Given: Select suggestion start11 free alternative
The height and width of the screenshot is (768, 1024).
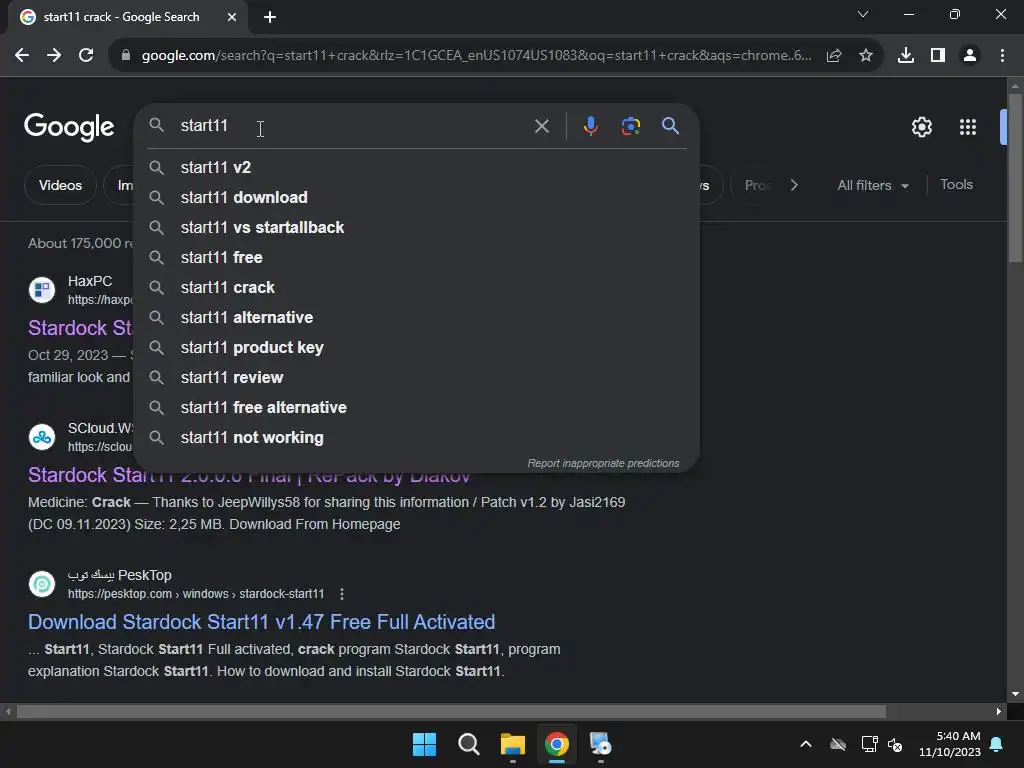Looking at the screenshot, I should coord(416,408).
